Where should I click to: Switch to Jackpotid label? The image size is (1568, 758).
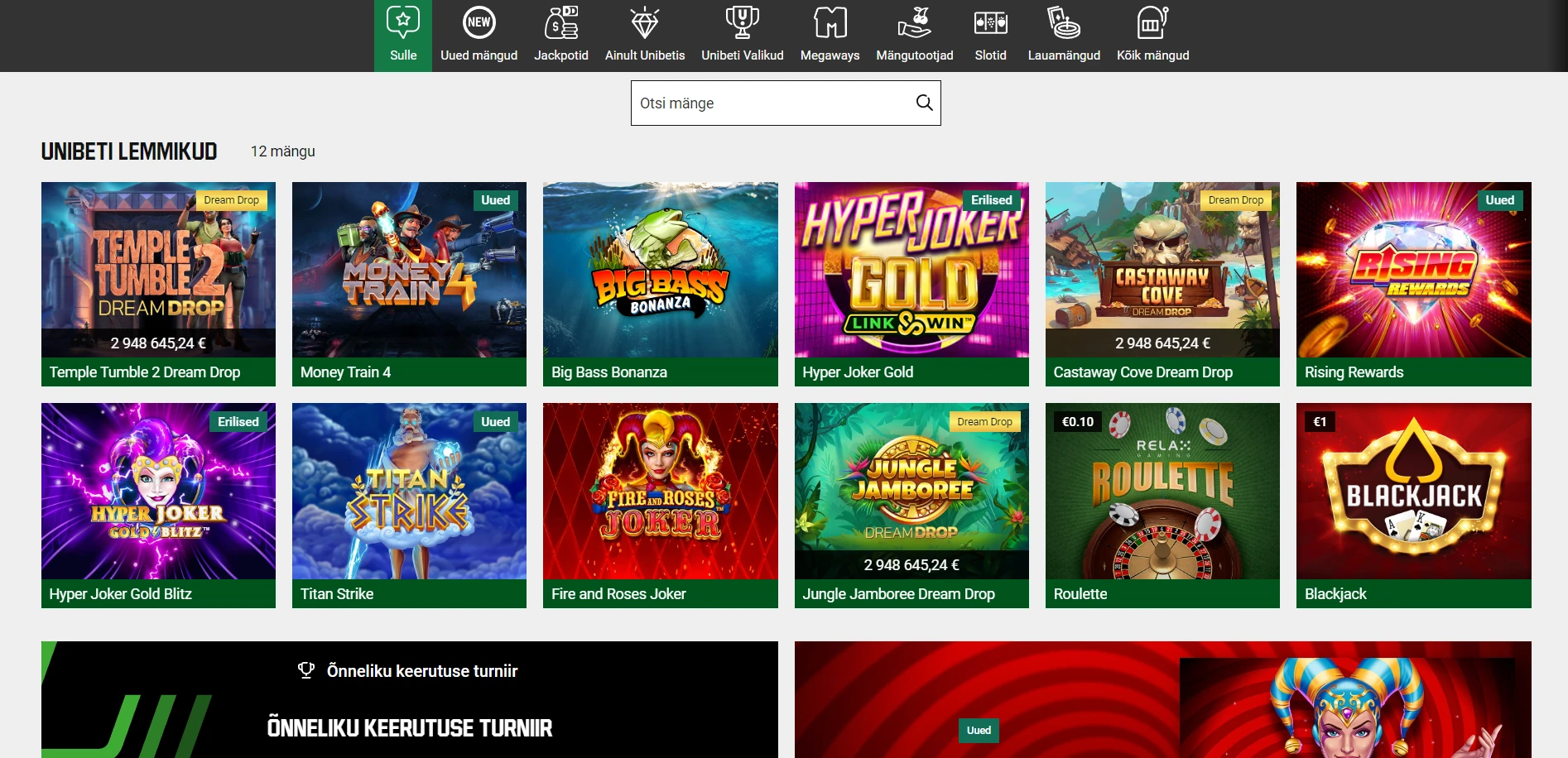point(561,55)
